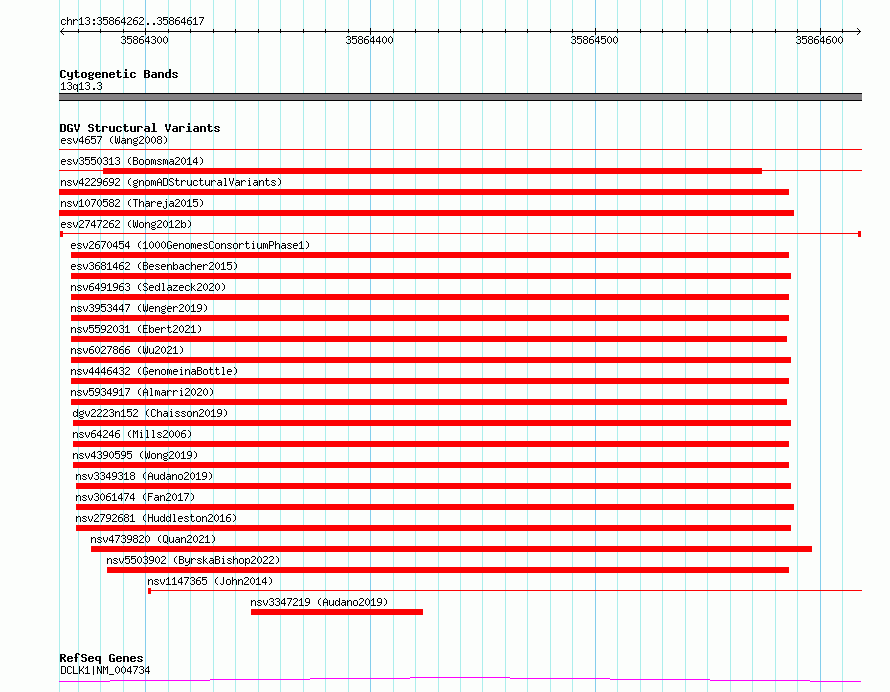
Task: Open variant esv4657 (Wang2008) label
Action: pyautogui.click(x=114, y=140)
